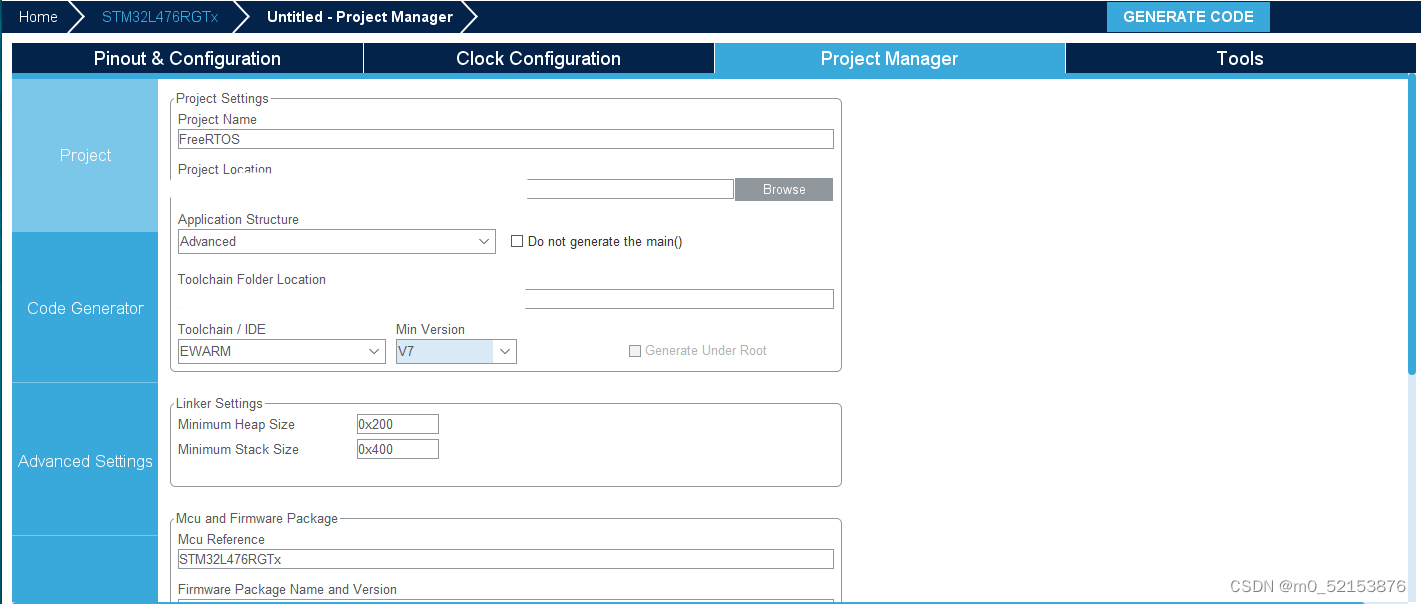Select Untitled - Project Manager breadcrumb
Screen dimensions: 1421x604
(360, 17)
